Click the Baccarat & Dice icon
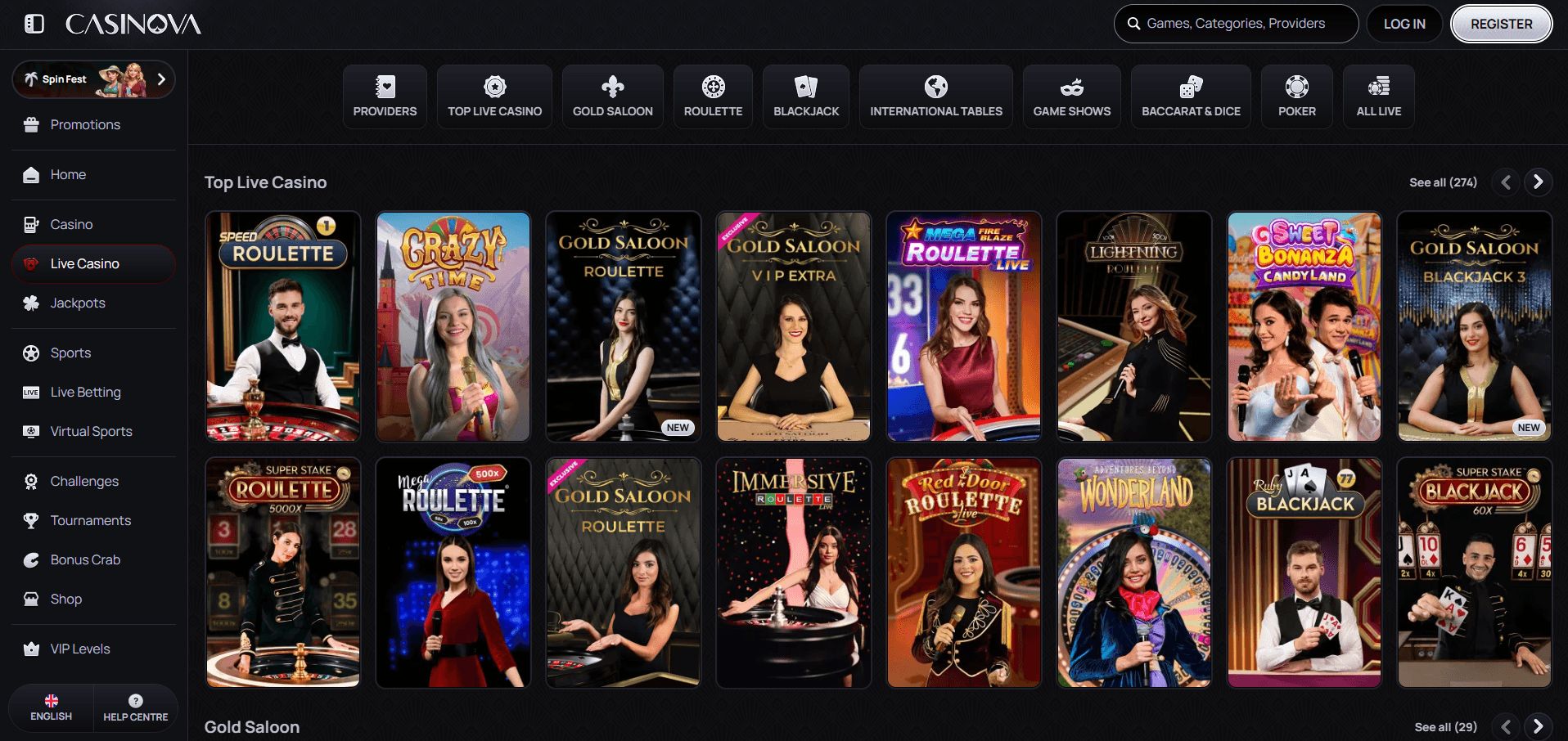The width and height of the screenshot is (1568, 741). [x=1191, y=86]
